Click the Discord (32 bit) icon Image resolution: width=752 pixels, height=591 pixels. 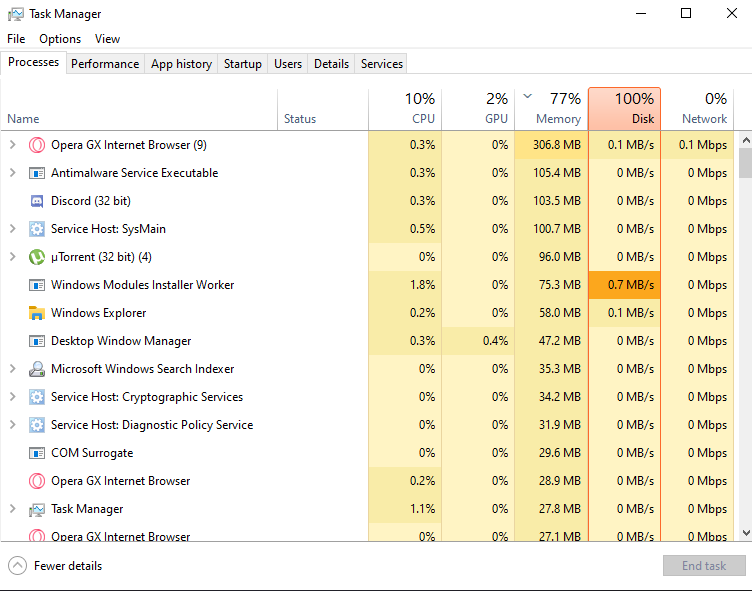point(37,201)
